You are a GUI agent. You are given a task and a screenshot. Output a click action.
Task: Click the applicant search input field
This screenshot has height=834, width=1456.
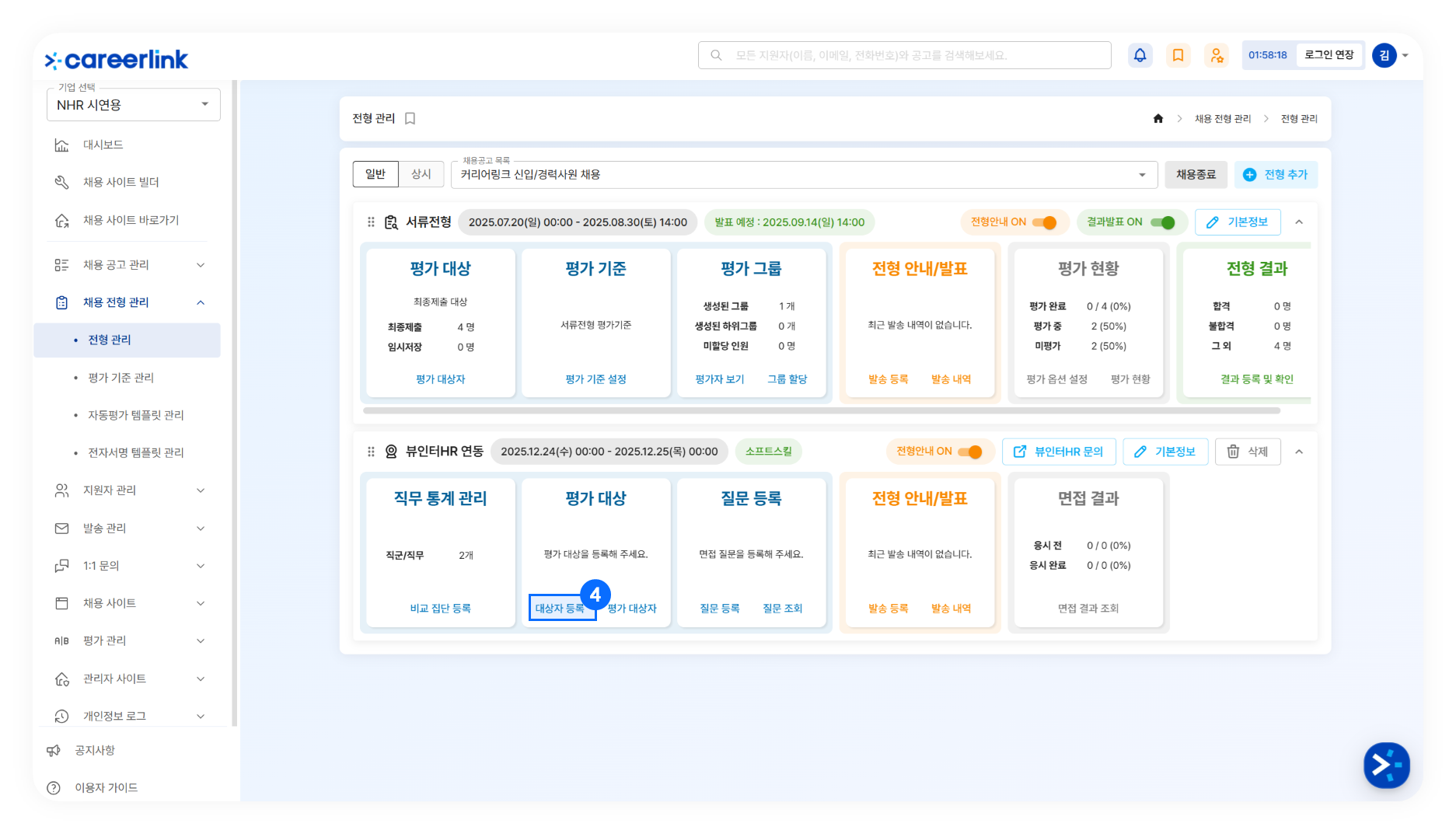pos(904,55)
